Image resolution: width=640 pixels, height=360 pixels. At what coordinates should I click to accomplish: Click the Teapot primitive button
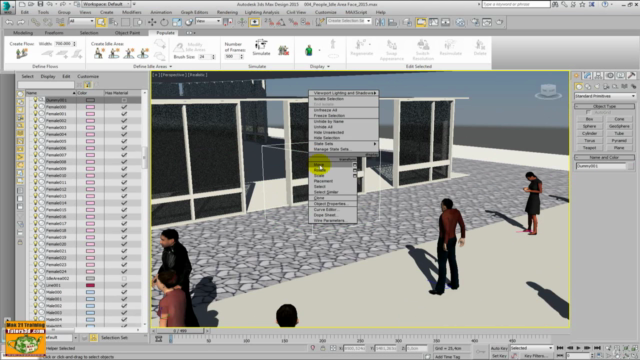589,148
